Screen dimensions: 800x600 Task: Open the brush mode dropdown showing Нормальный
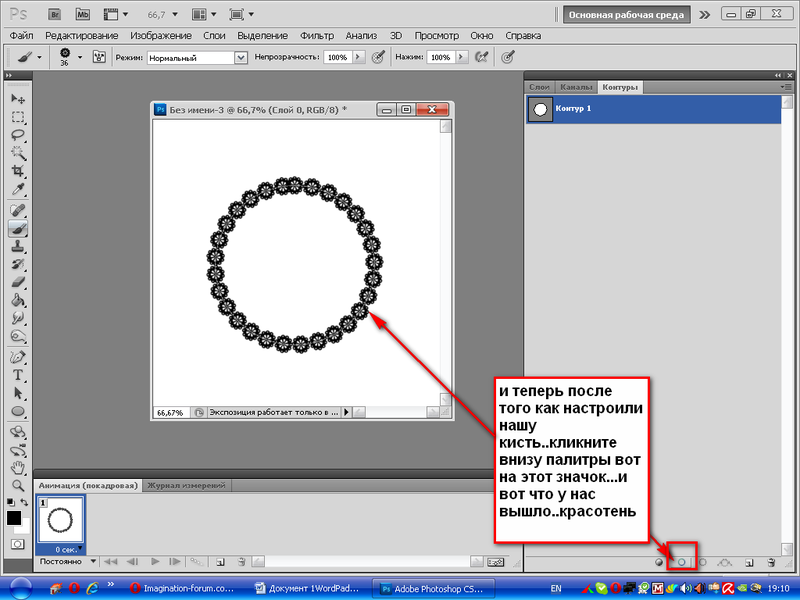coord(197,58)
